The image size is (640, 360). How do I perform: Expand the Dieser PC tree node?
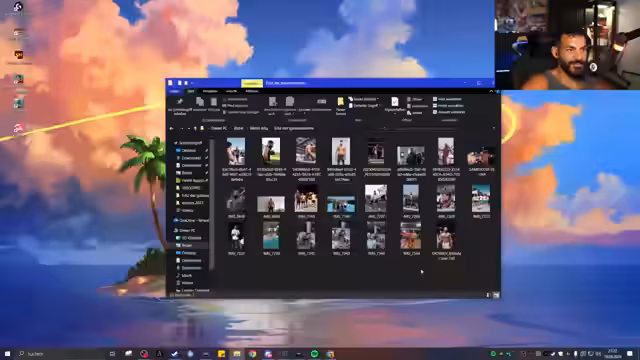point(172,231)
